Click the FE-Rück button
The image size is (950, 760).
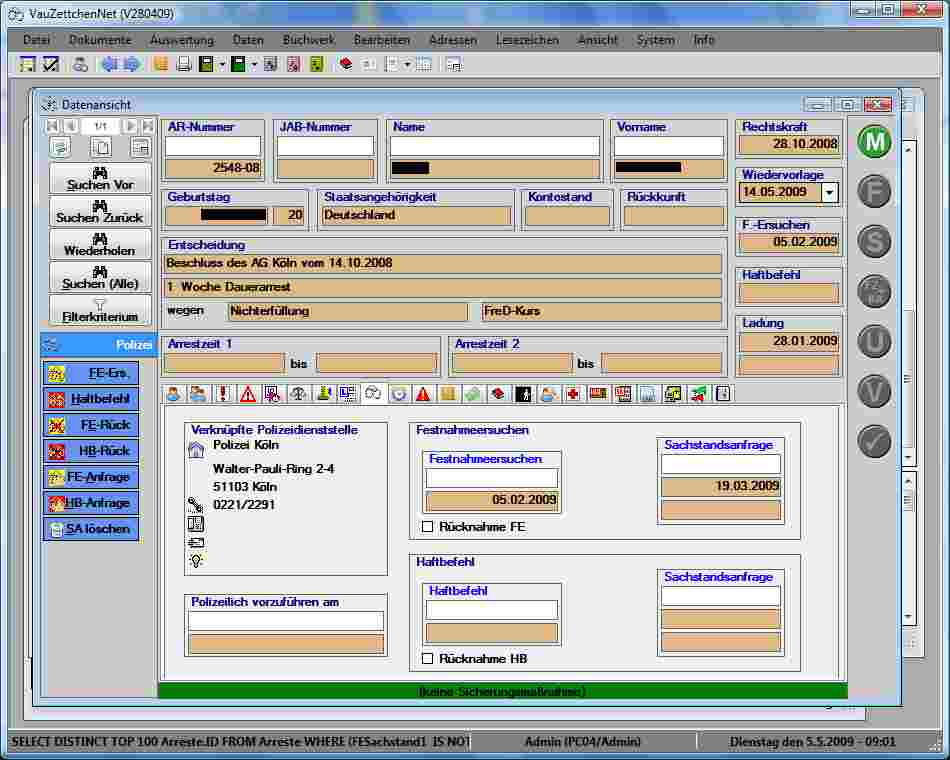coord(91,425)
